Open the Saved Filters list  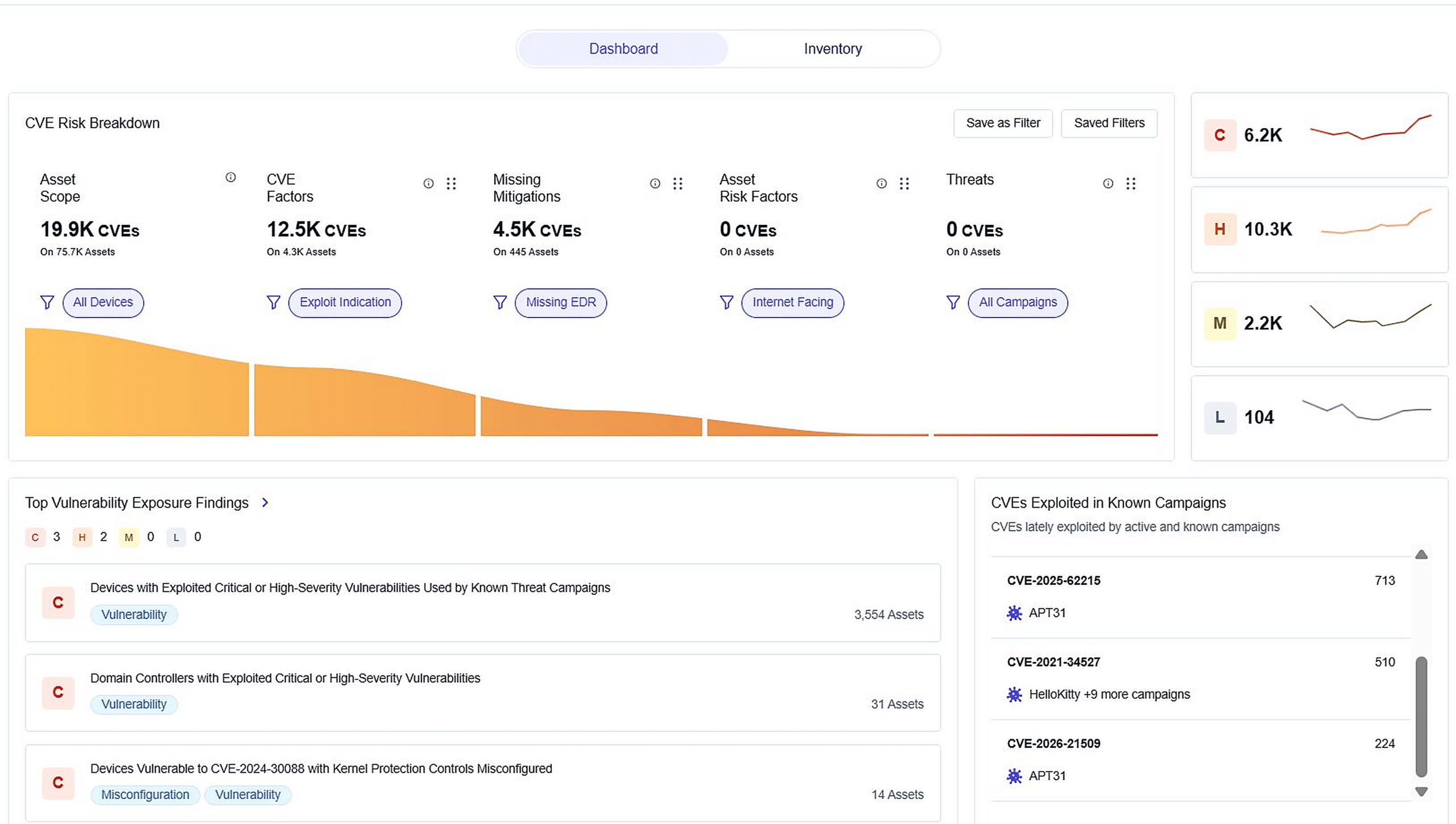click(x=1108, y=123)
